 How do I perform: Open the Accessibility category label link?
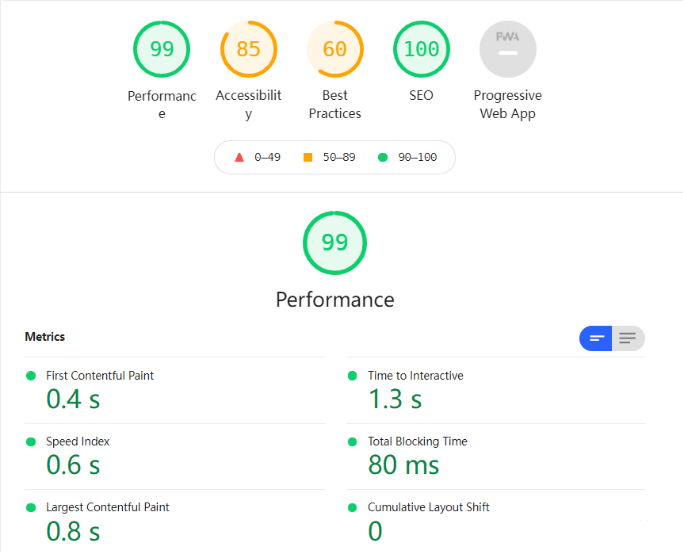248,105
